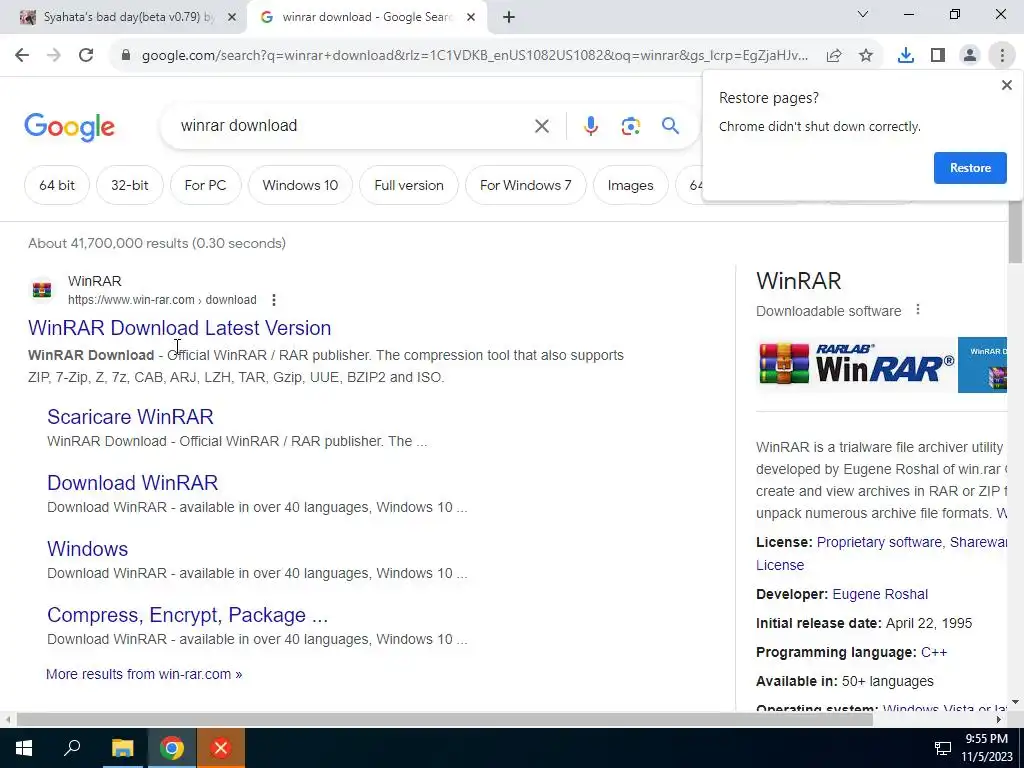Select the Images filter chip
The height and width of the screenshot is (768, 1024).
630,185
